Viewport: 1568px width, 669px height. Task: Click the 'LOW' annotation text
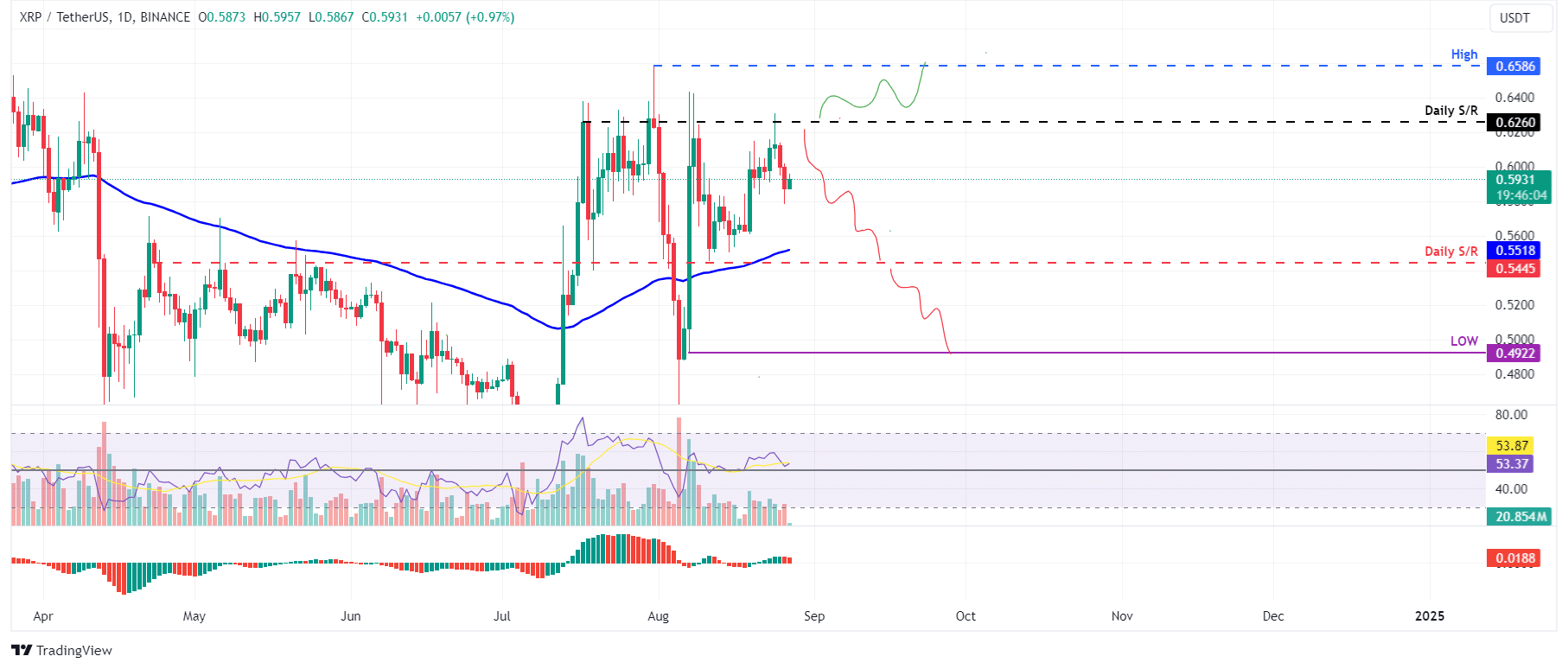pos(1464,341)
